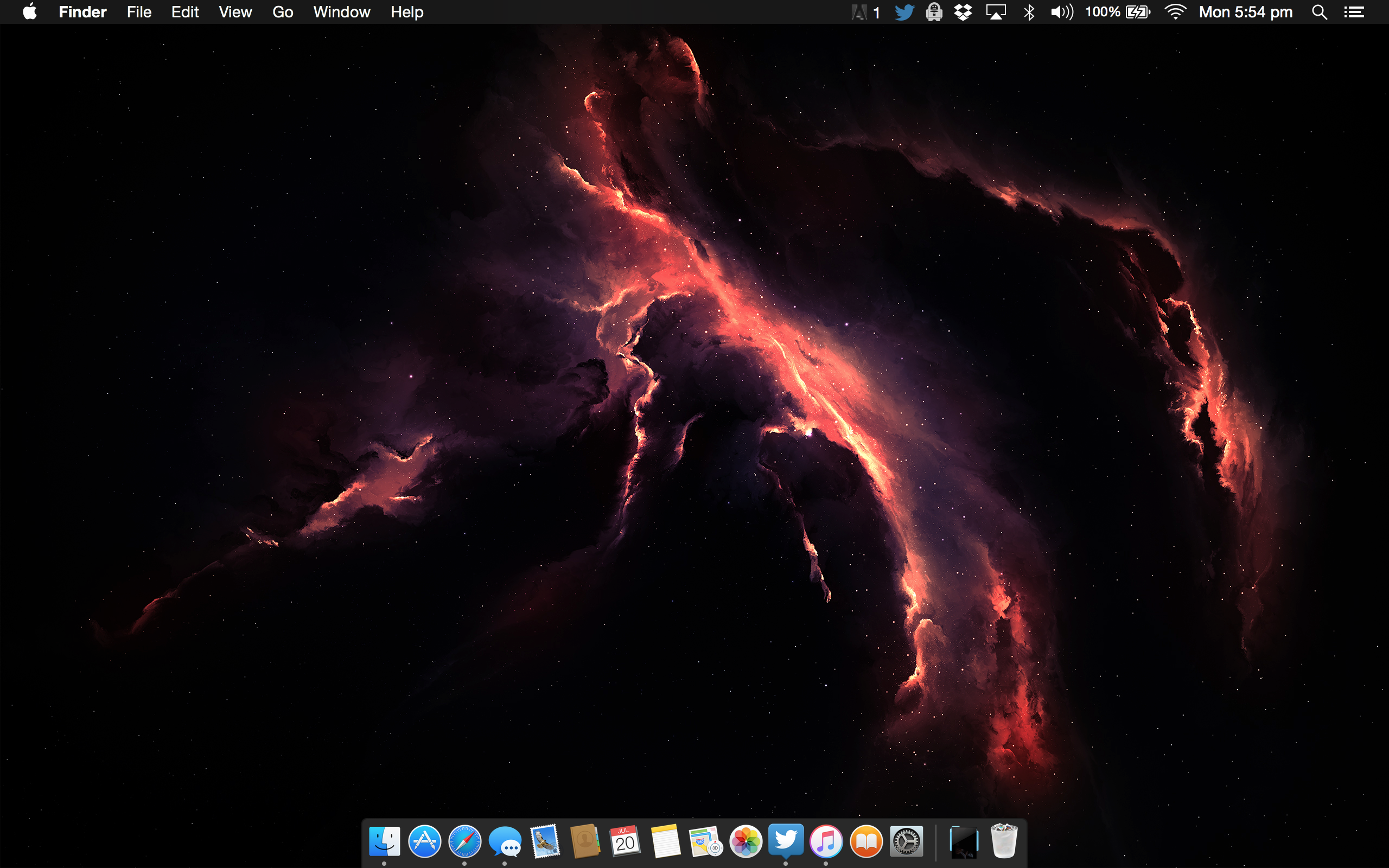
Task: Click the Spotlight search magnifier
Action: coord(1319,12)
